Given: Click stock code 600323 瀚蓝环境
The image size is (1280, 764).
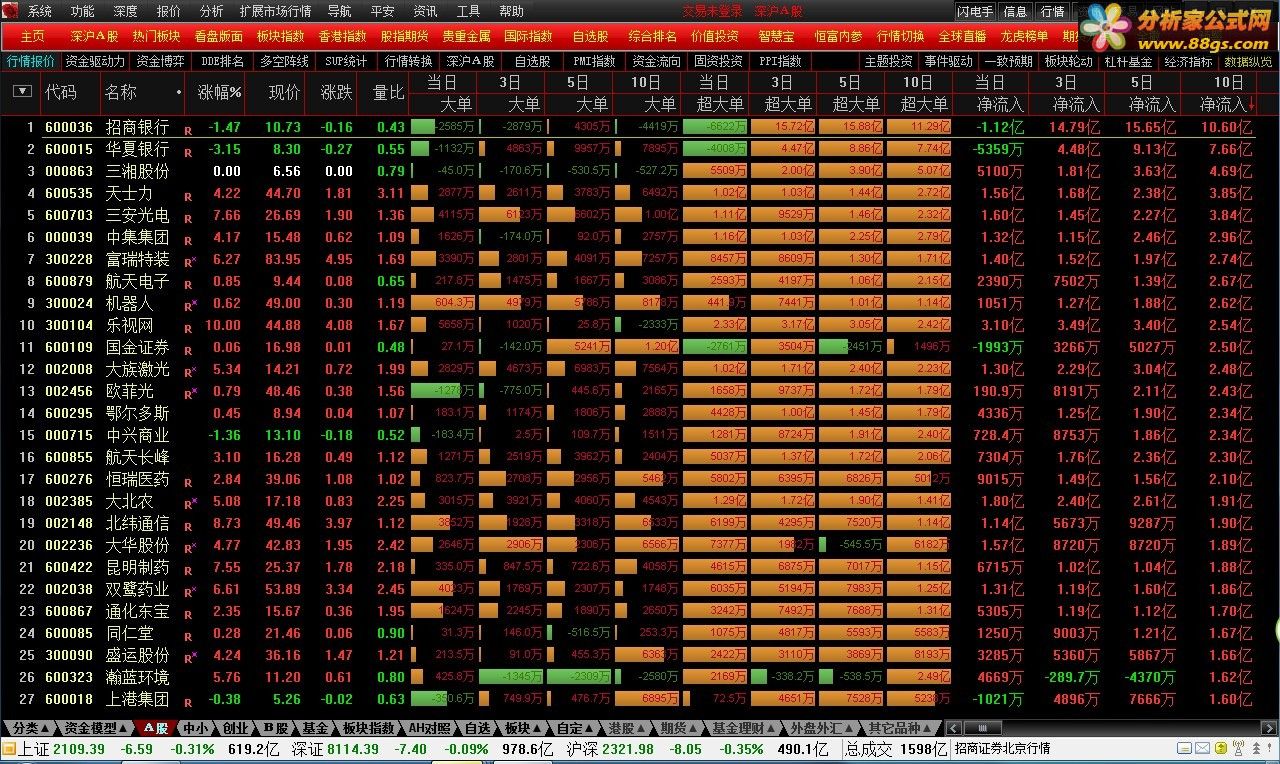Looking at the screenshot, I should click(x=69, y=677).
